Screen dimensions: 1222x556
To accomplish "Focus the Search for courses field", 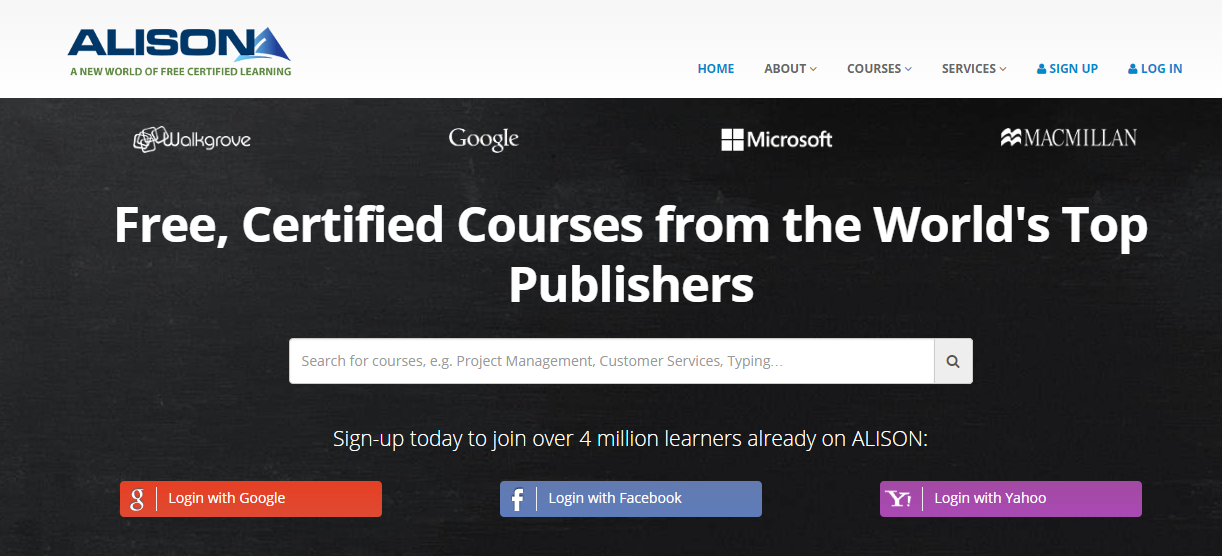I will pos(612,361).
